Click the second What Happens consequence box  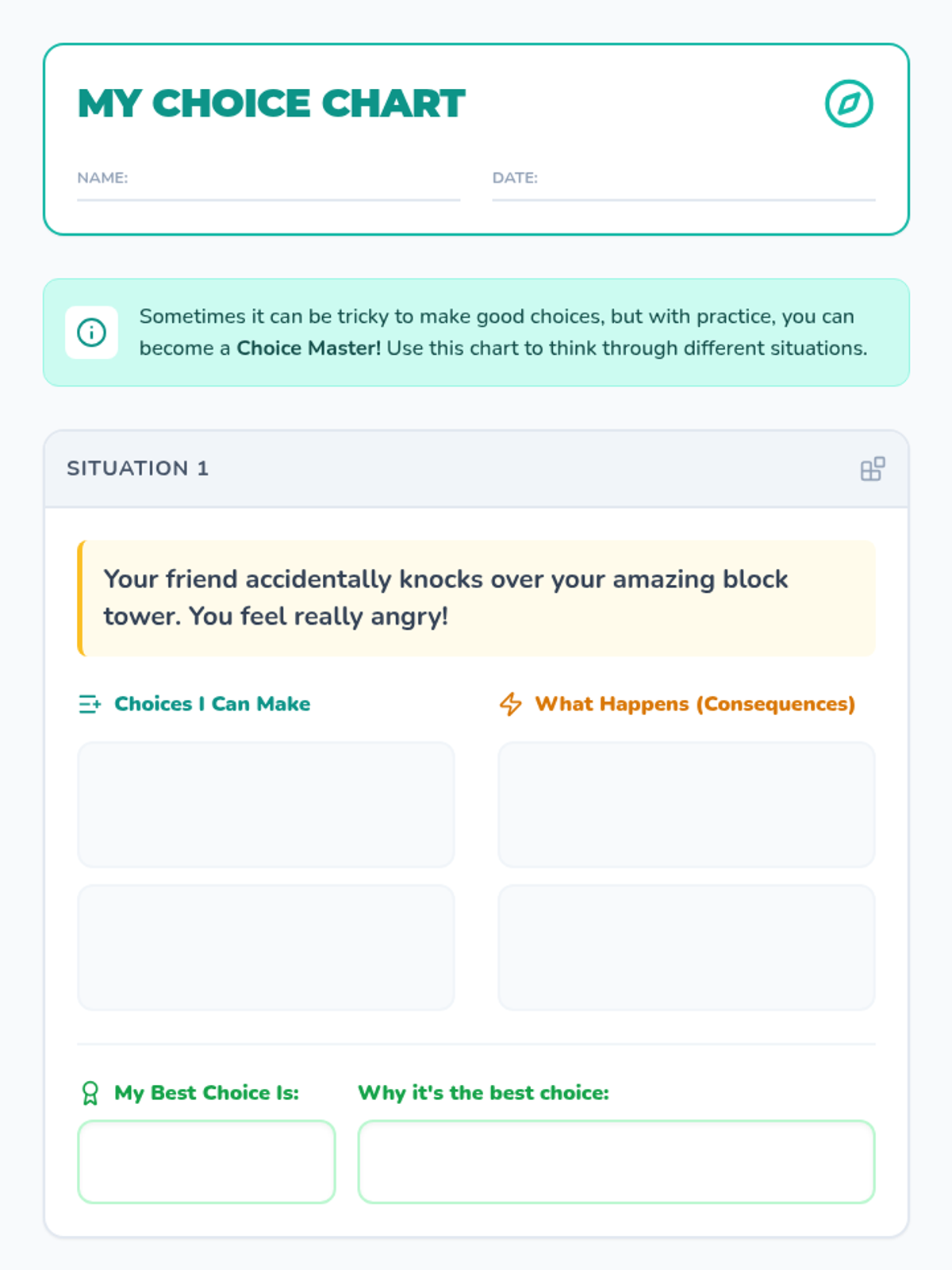[686, 947]
